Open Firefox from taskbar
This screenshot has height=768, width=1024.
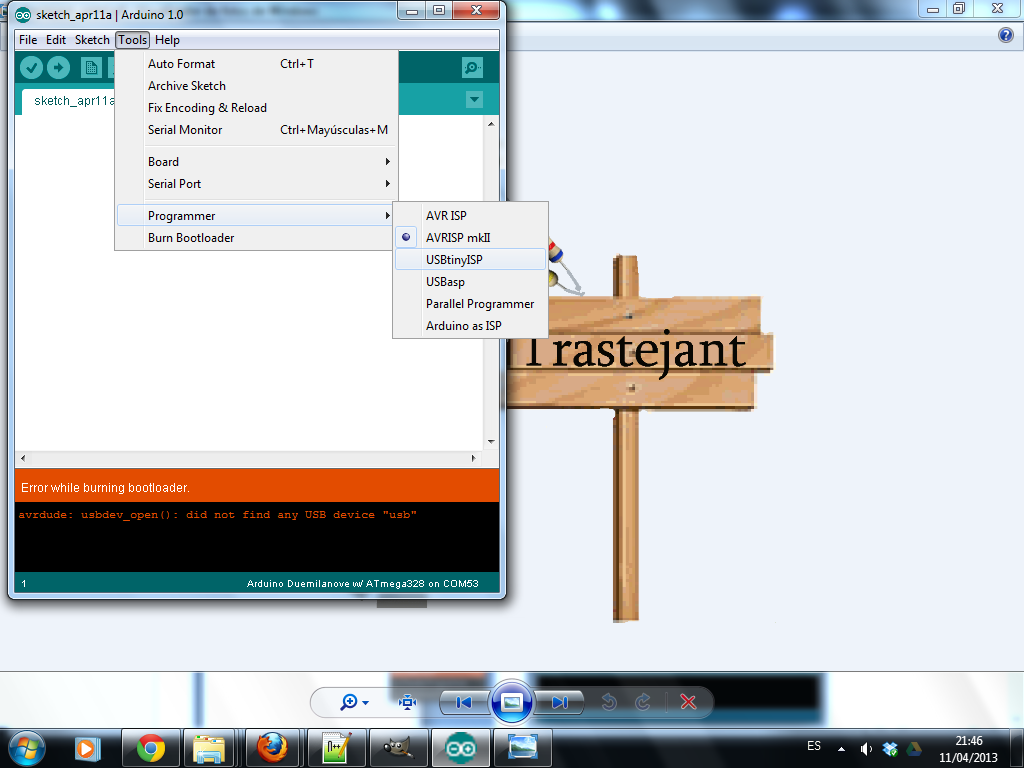pos(271,748)
